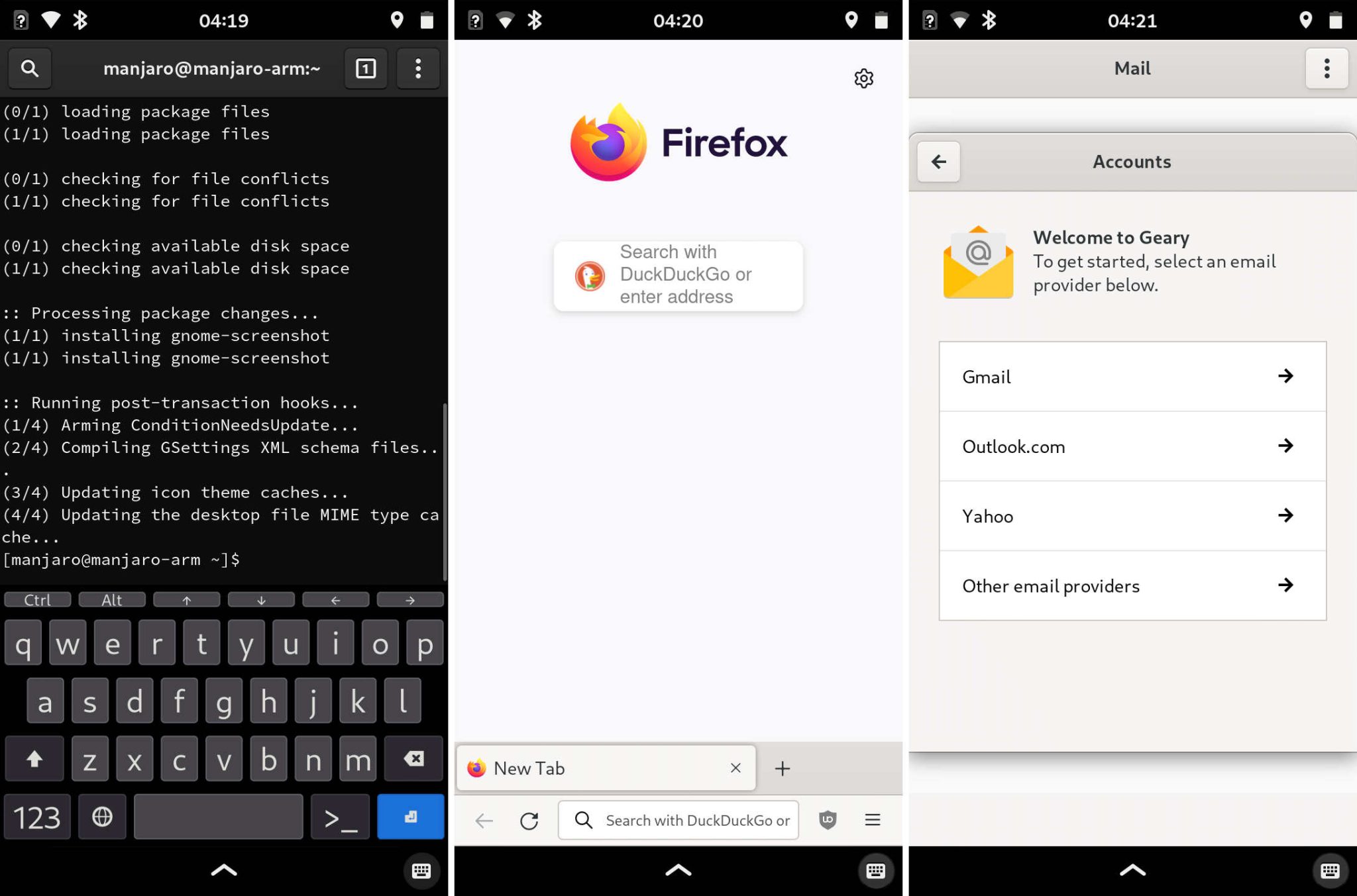Screen dimensions: 1357x896
Task: Tap the DuckDuckGo icon in the search widget
Action: click(x=590, y=275)
